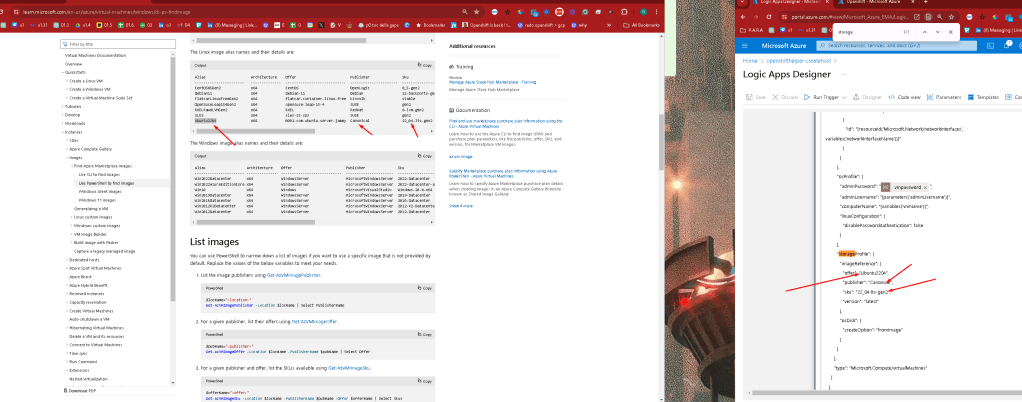This screenshot has width=1022, height=402.
Task: Collapse Instances section in sidebar
Action: point(74,132)
